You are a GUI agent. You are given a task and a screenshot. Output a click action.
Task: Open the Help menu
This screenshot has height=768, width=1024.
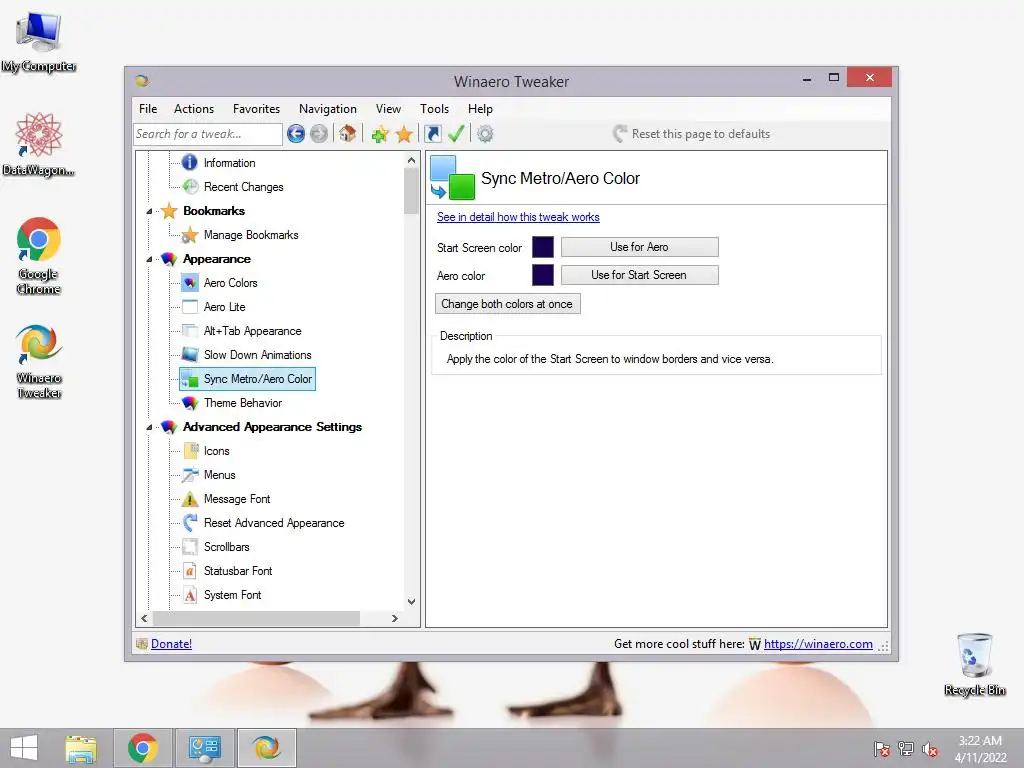pos(480,109)
